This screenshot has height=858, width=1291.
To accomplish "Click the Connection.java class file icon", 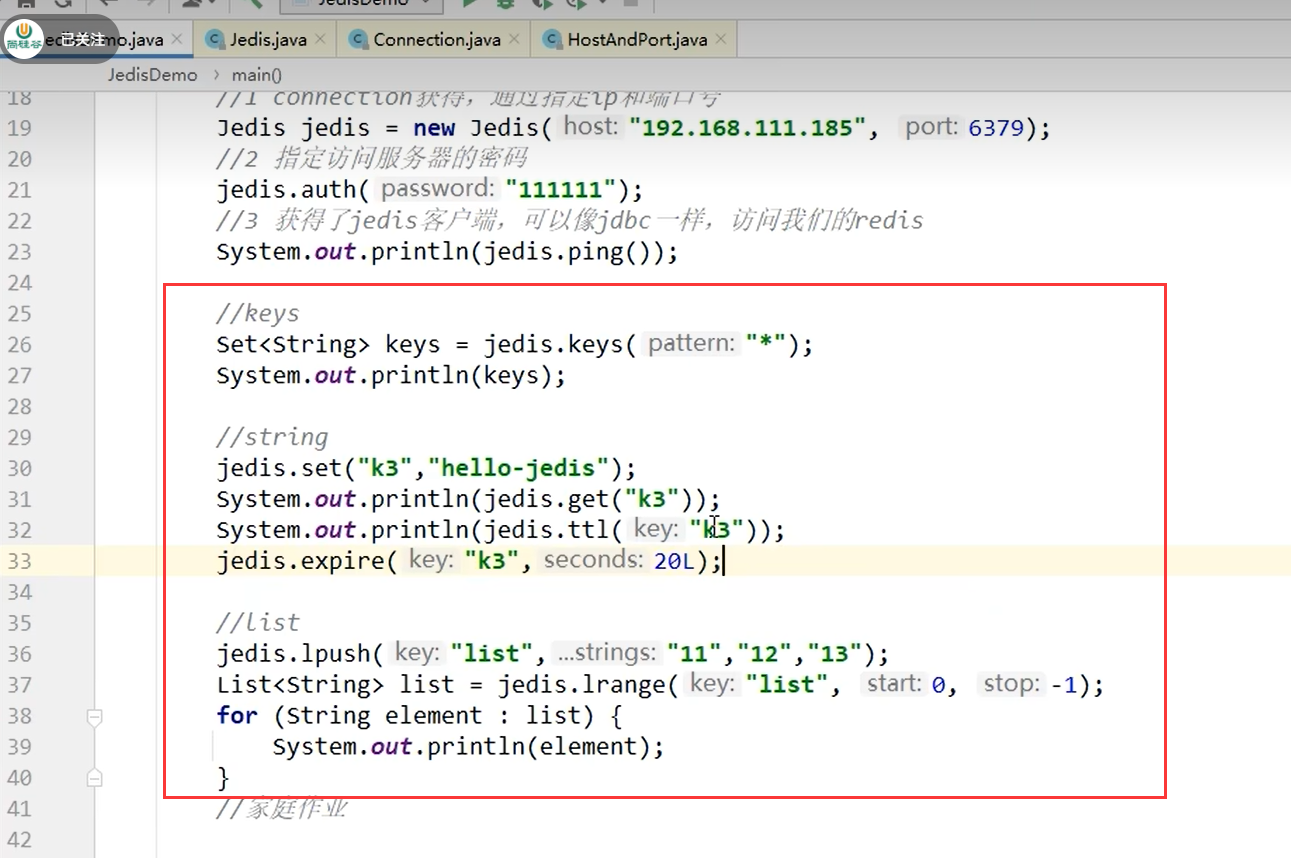I will (x=358, y=40).
